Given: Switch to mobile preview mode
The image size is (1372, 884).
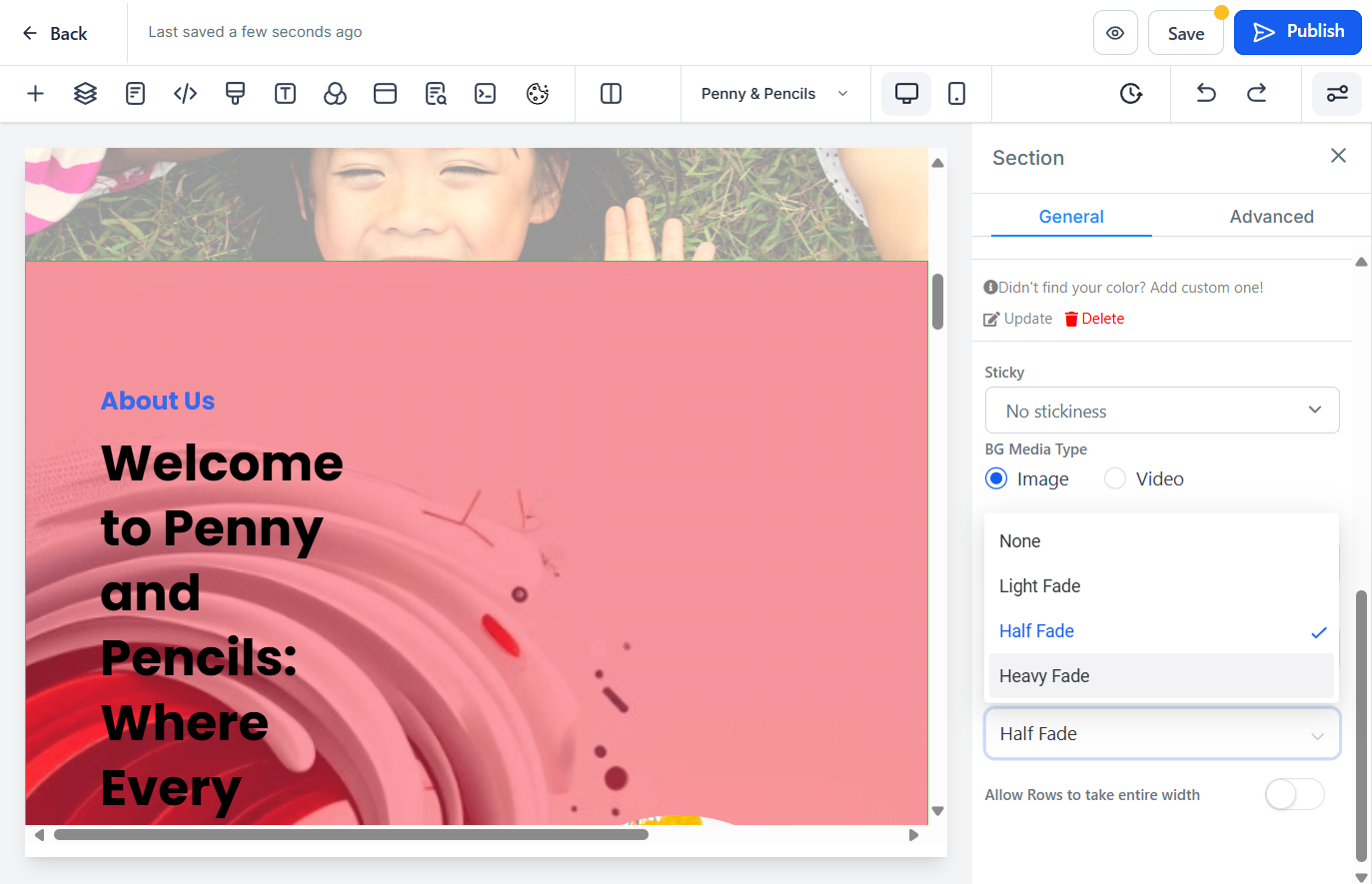Looking at the screenshot, I should click(x=956, y=94).
